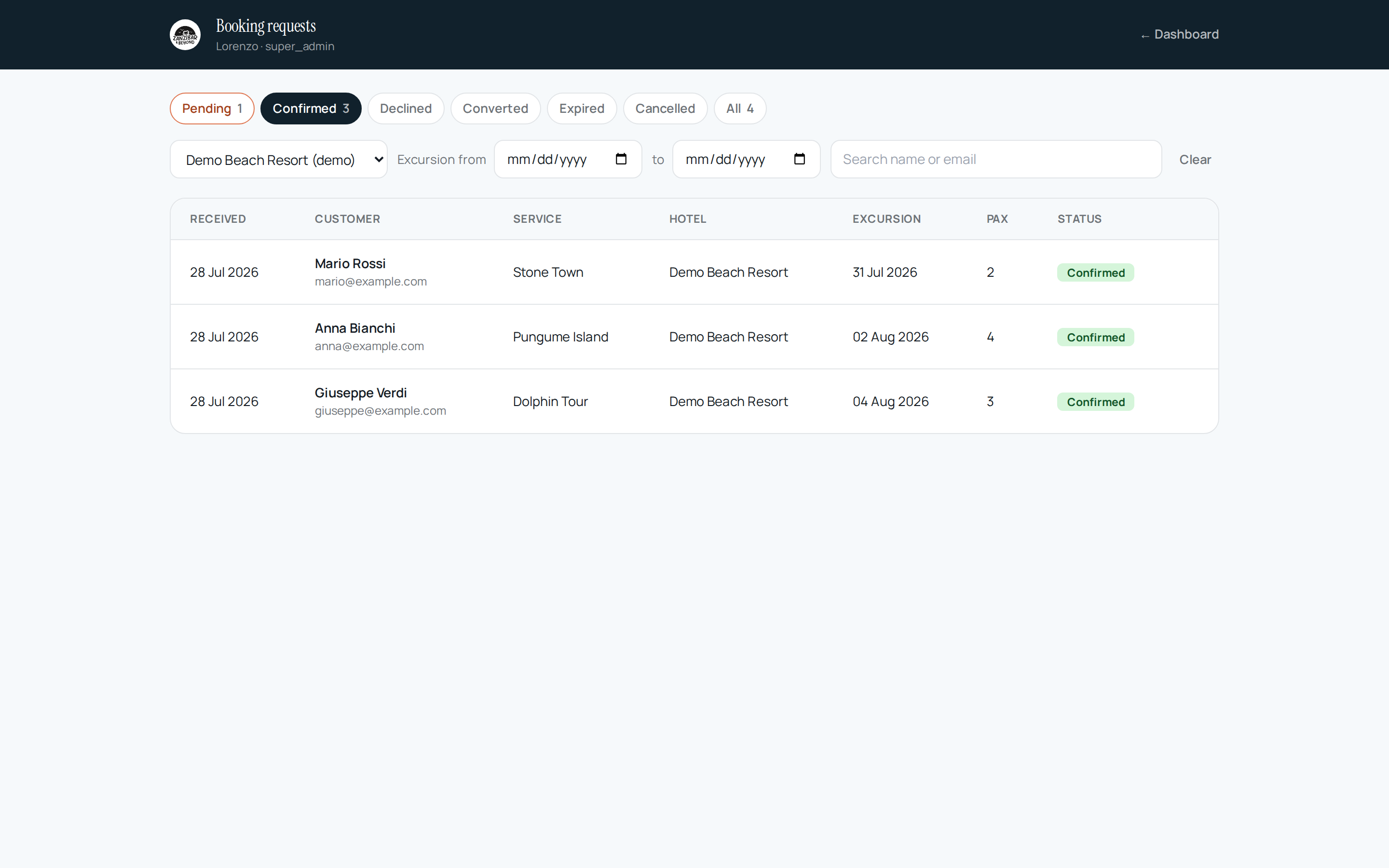
Task: Open the end date calendar picker icon
Action: (x=800, y=159)
